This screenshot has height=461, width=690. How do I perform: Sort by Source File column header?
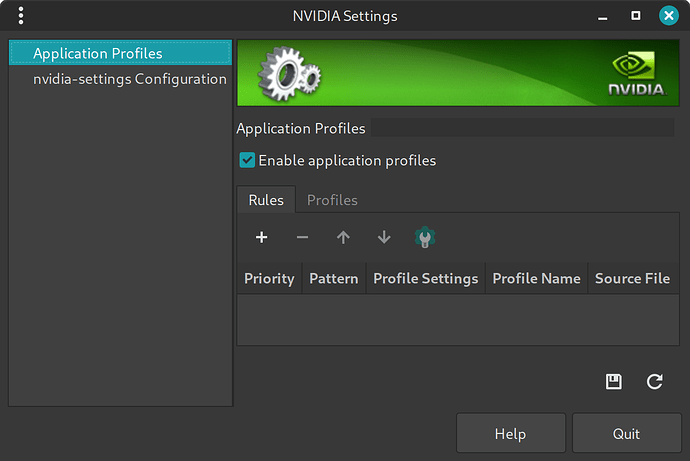coord(632,278)
